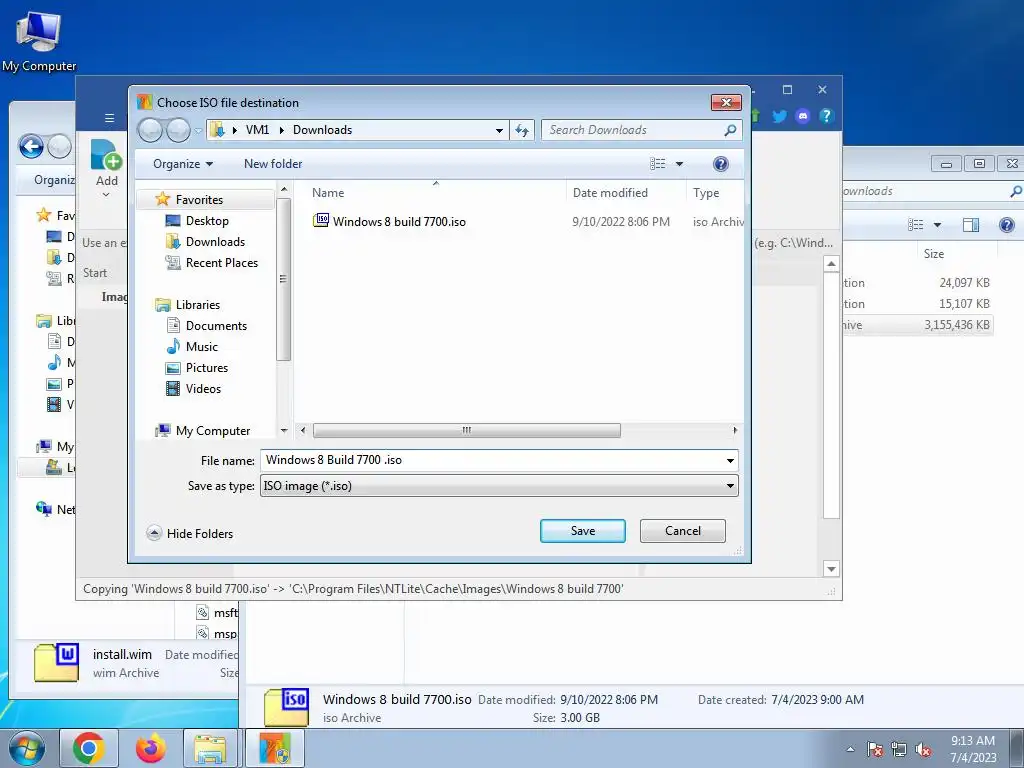Sort by the Name column header

(328, 193)
